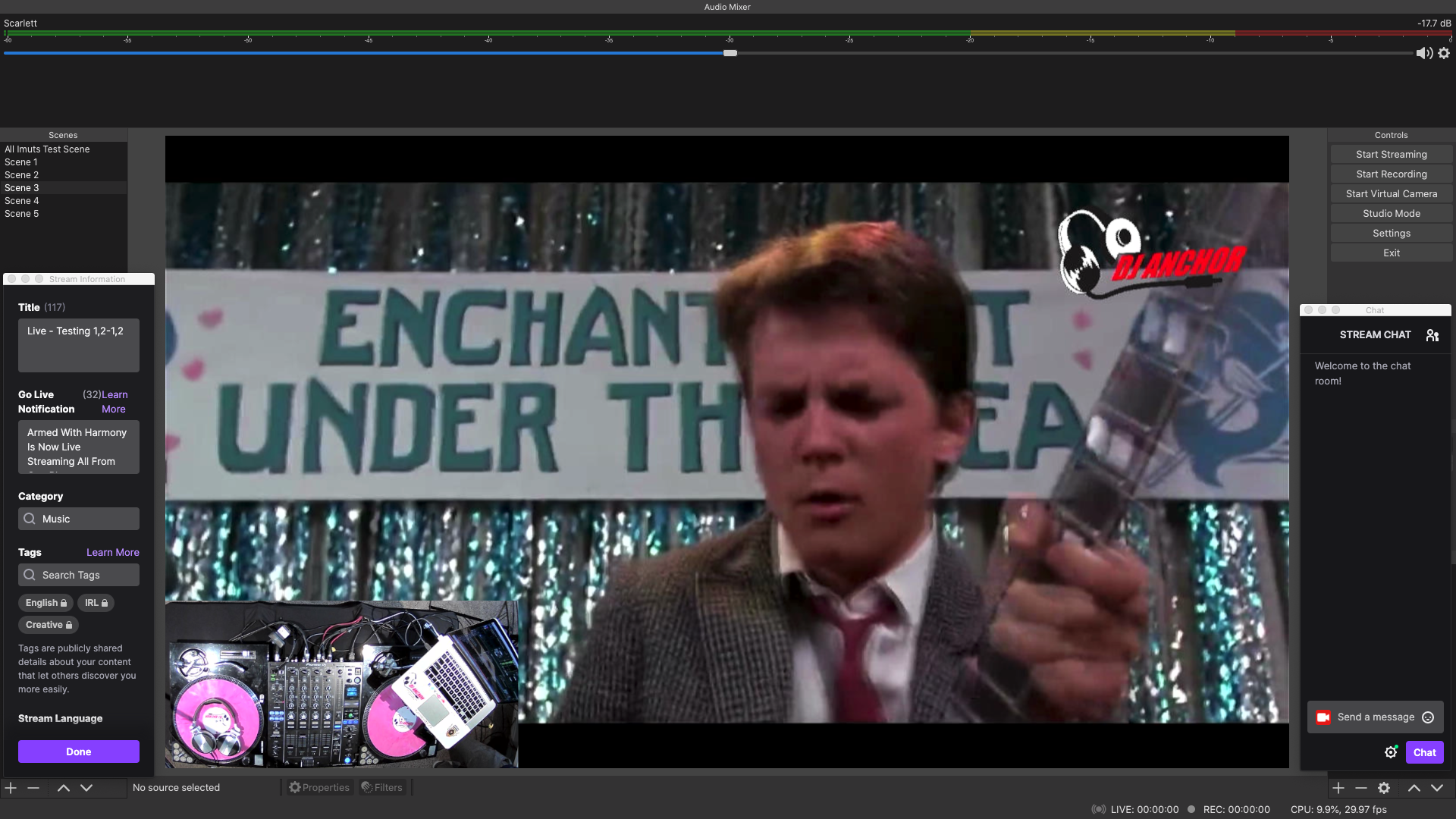Close the Chat dock window
This screenshot has height=819, width=1456.
pos(1308,310)
